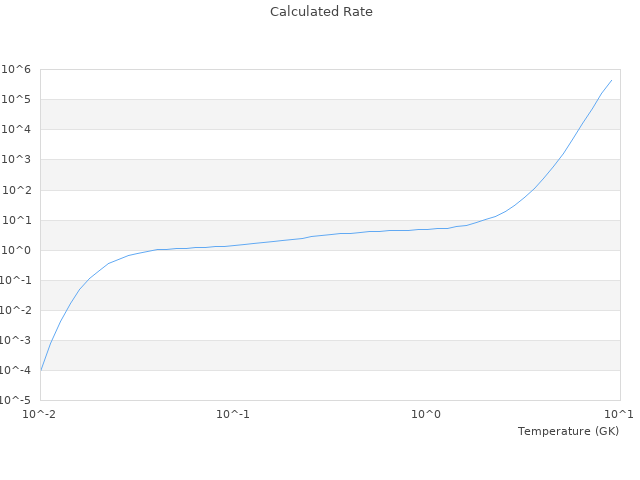
Task: Click the blue curve's lowest starting point
Action: point(41,370)
